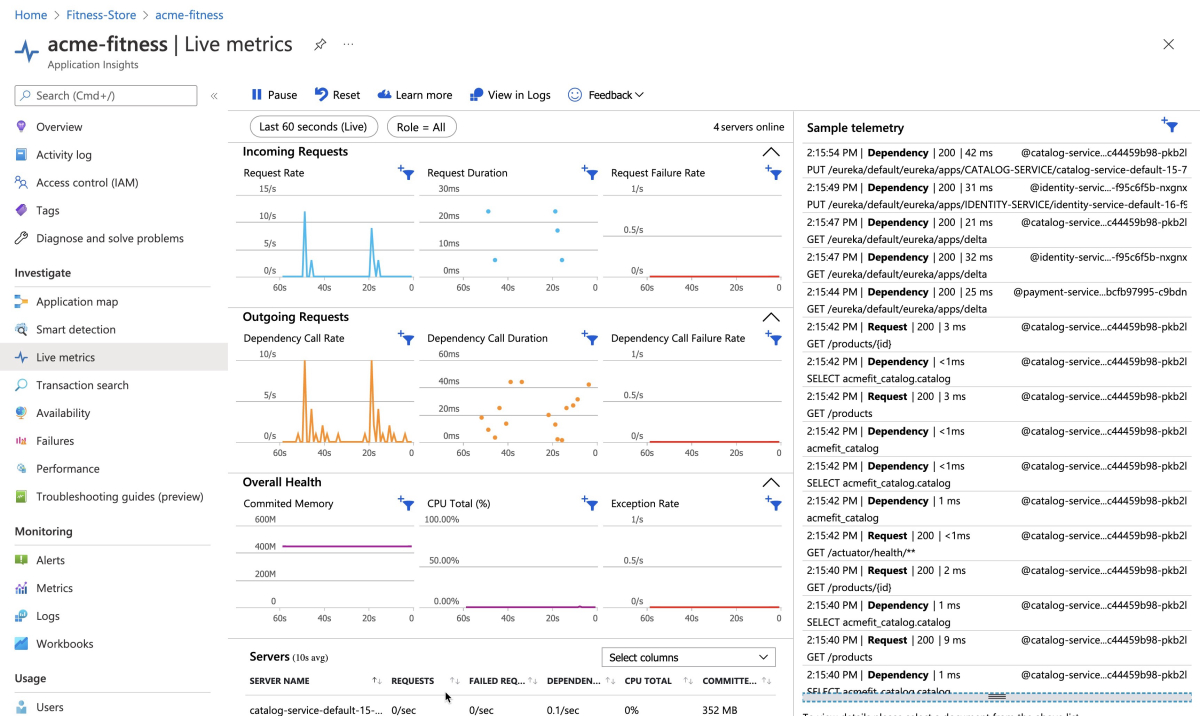Collapse the left sidebar menu
Viewport: 1200px width, 716px height.
point(214,96)
